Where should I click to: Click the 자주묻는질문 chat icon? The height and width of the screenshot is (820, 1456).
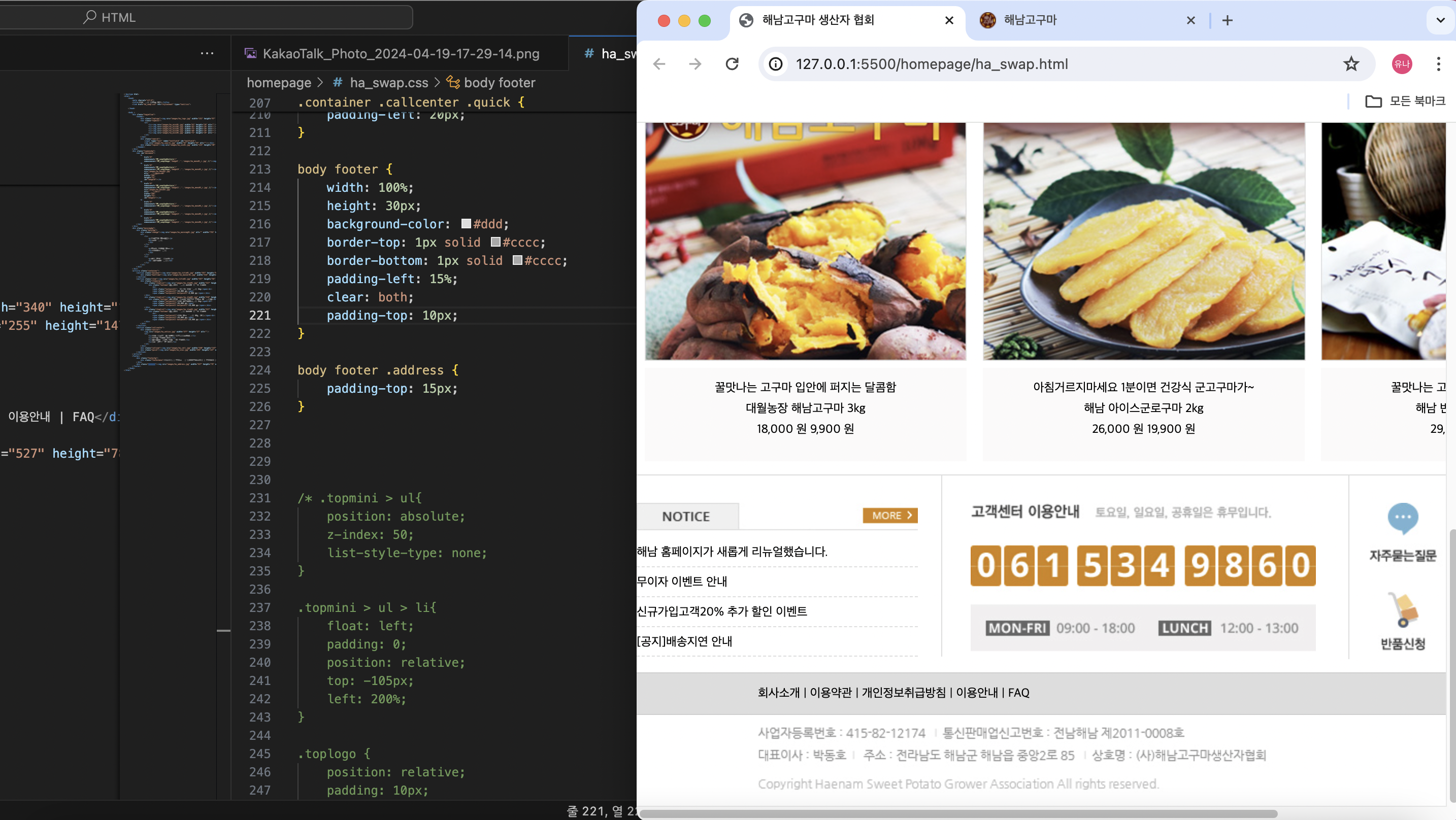[1402, 517]
